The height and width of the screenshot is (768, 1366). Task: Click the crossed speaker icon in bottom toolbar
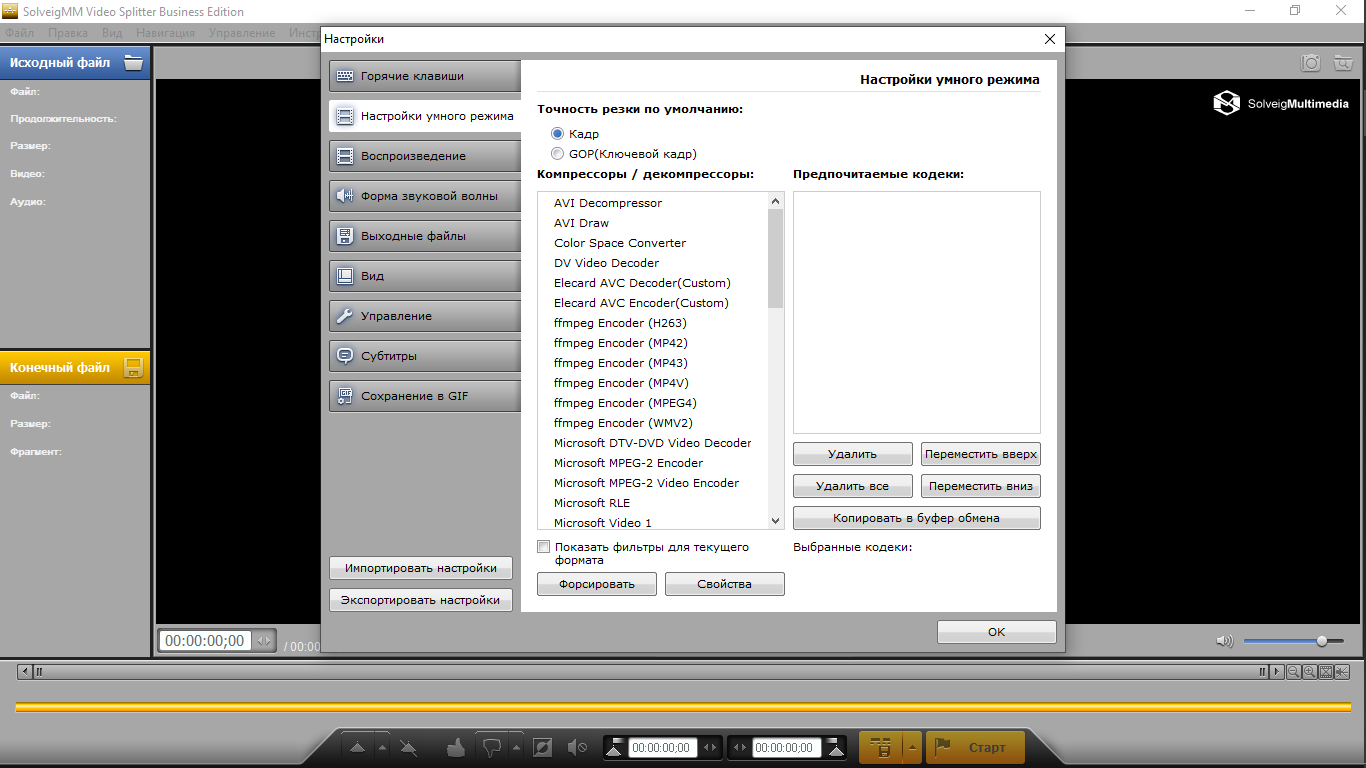point(577,747)
